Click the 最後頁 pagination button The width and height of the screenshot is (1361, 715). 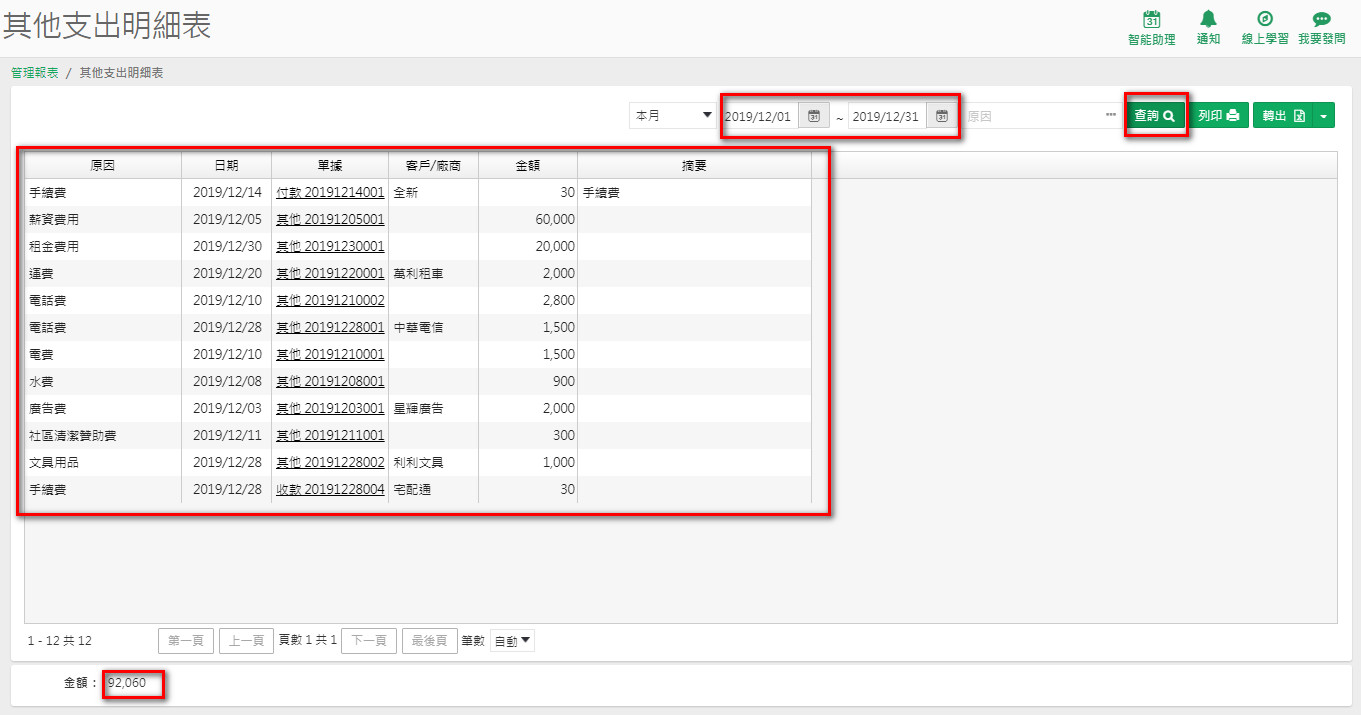(x=430, y=641)
